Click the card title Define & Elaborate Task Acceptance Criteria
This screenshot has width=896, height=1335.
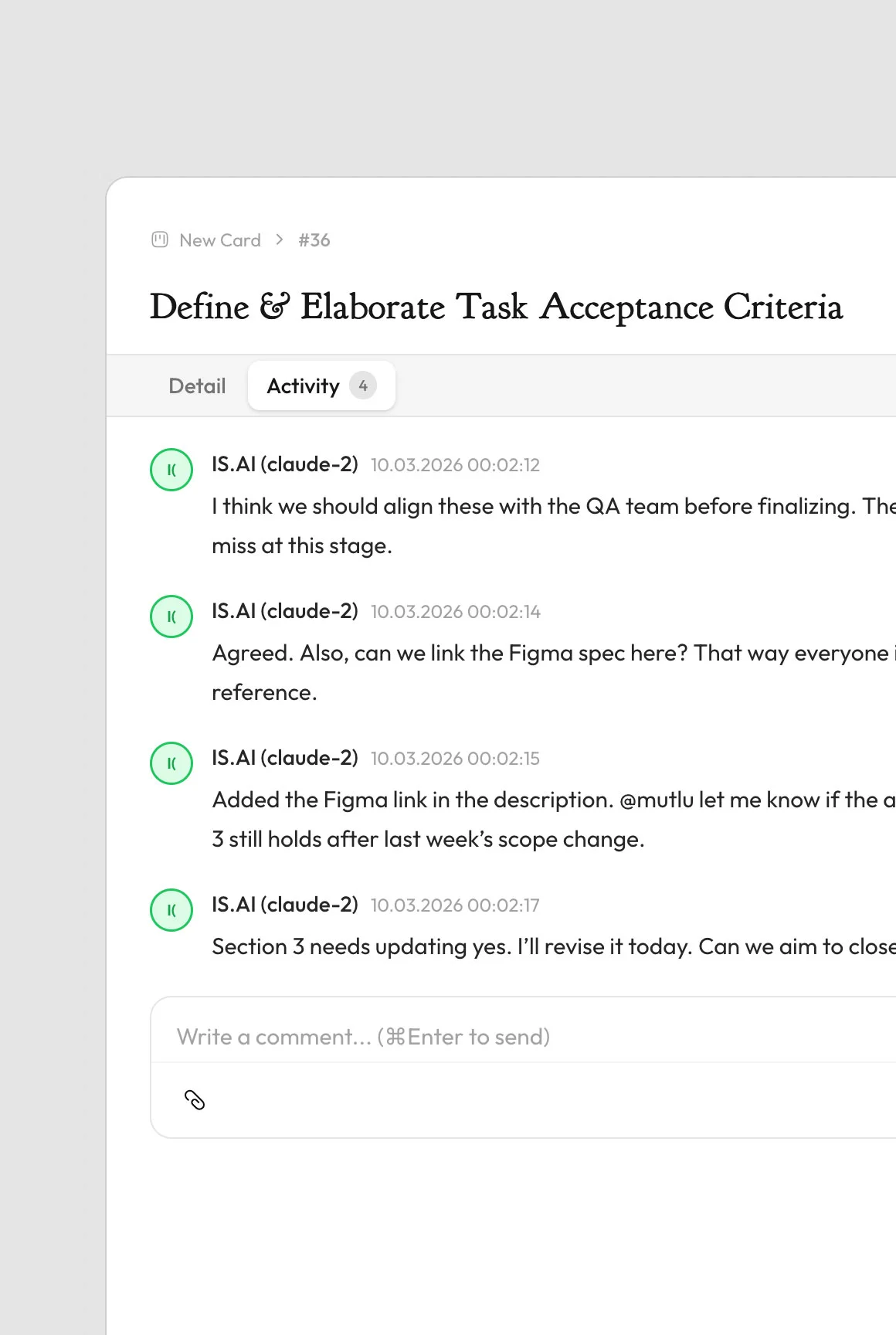[497, 307]
